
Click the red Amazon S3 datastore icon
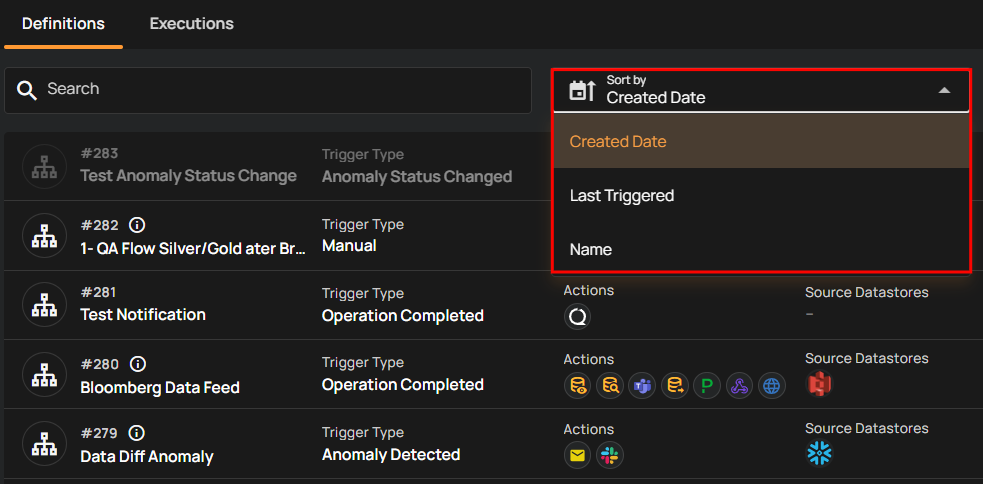(820, 384)
